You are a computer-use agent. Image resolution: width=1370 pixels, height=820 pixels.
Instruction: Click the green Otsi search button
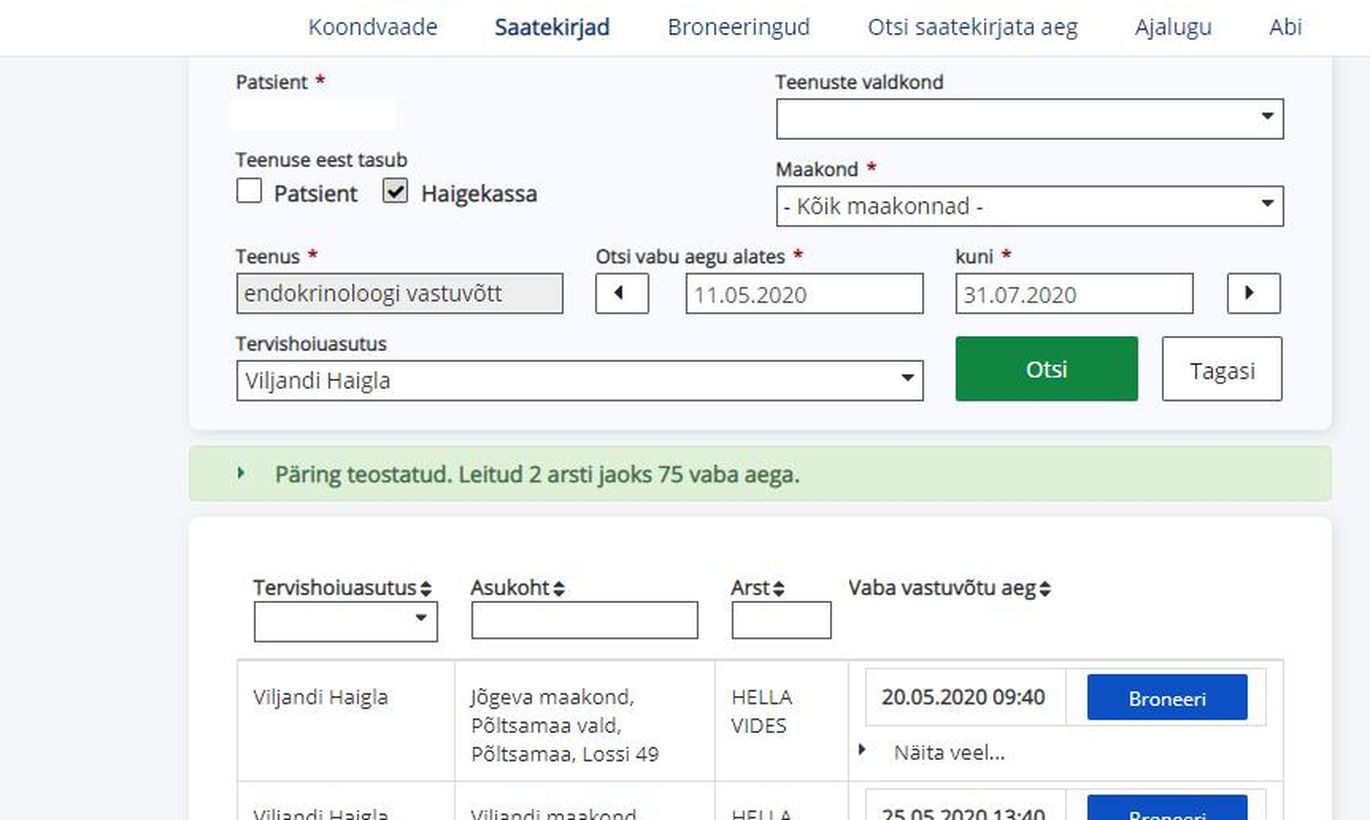(1047, 369)
